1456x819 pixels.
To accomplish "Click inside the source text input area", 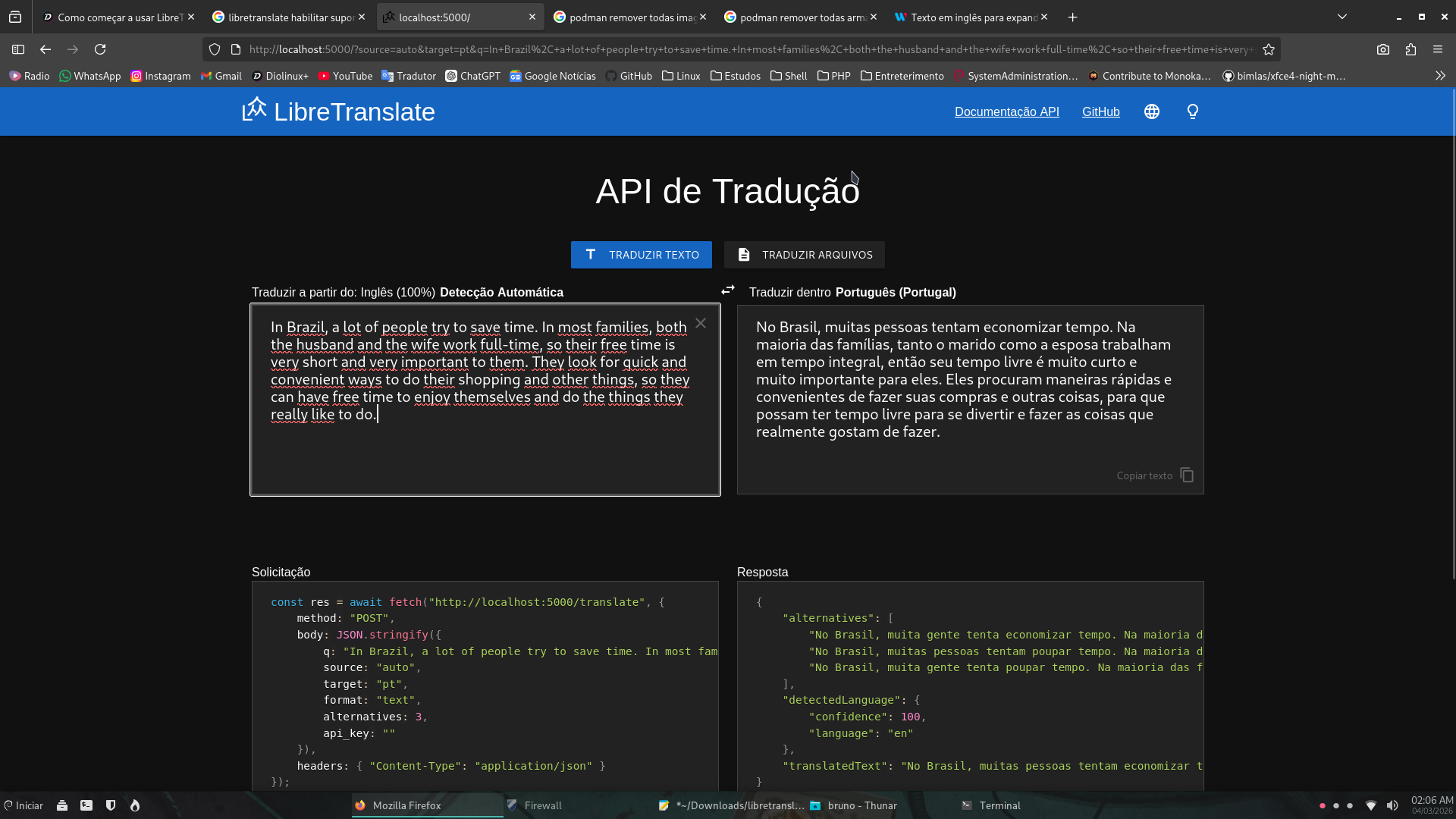I will 485,455.
